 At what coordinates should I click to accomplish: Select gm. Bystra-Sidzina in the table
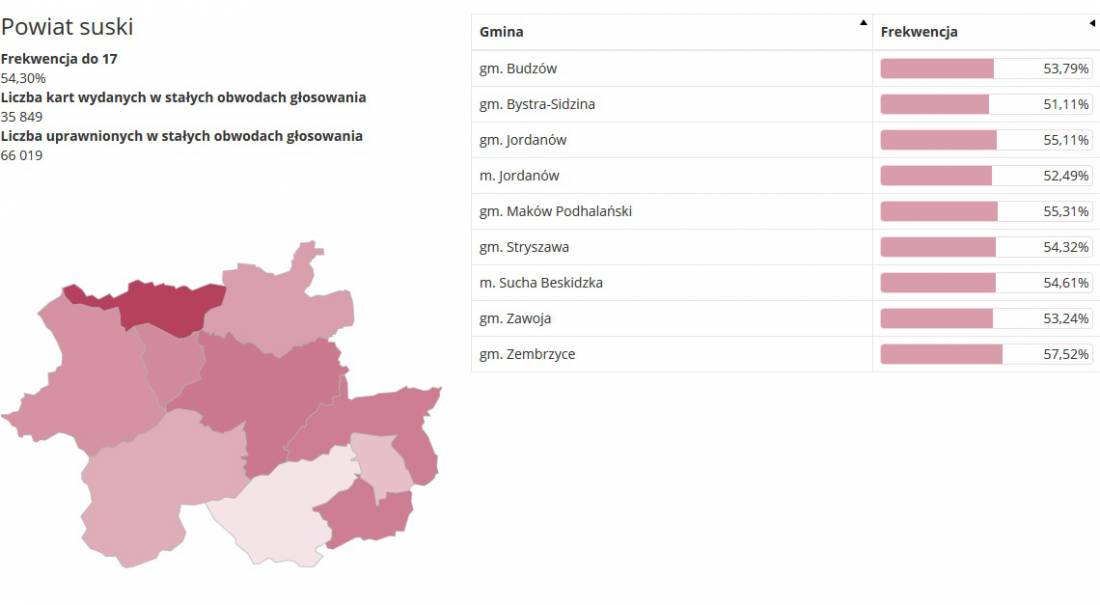click(786, 104)
